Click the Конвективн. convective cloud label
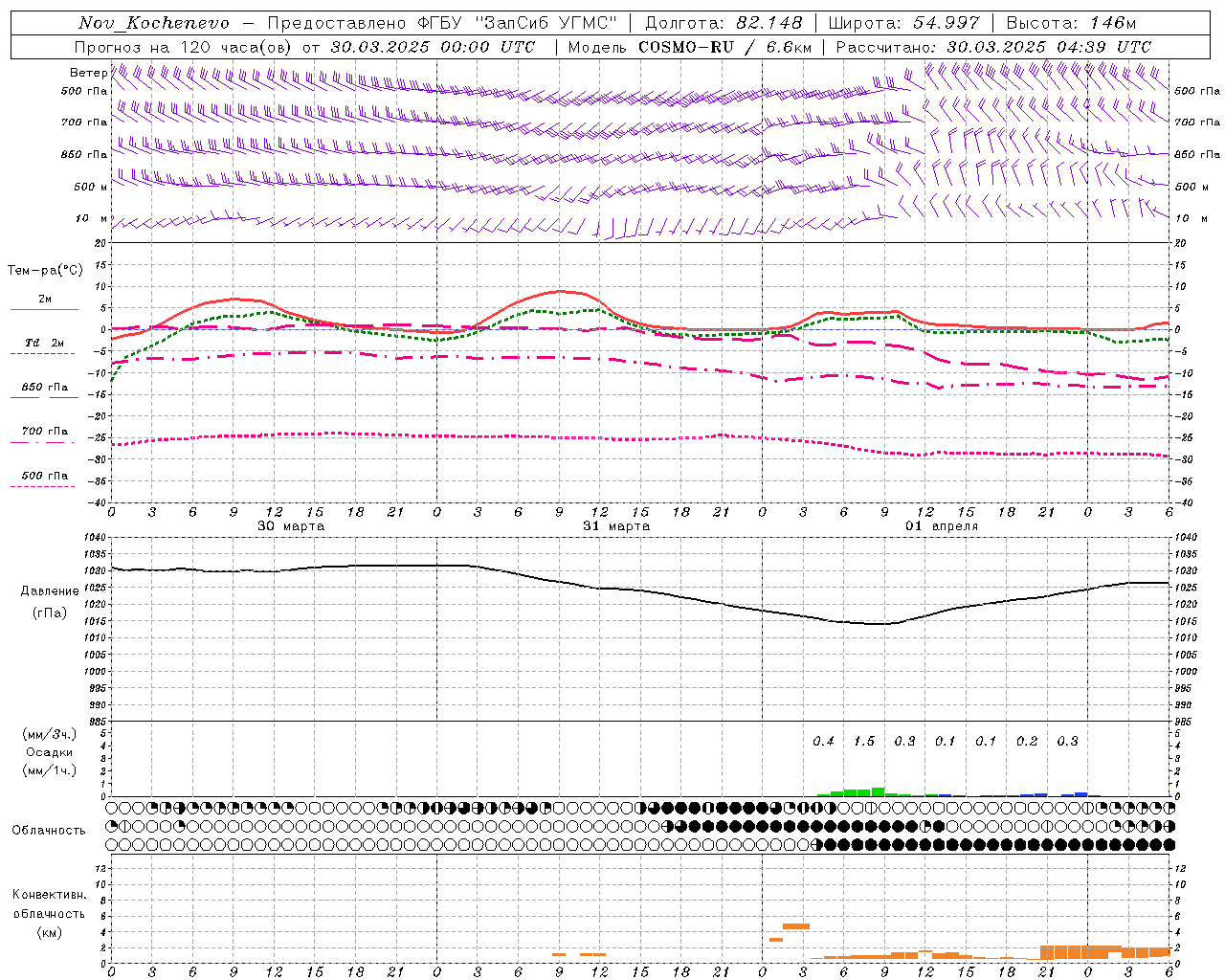Screen dimensions: 1225x980 click(x=49, y=895)
